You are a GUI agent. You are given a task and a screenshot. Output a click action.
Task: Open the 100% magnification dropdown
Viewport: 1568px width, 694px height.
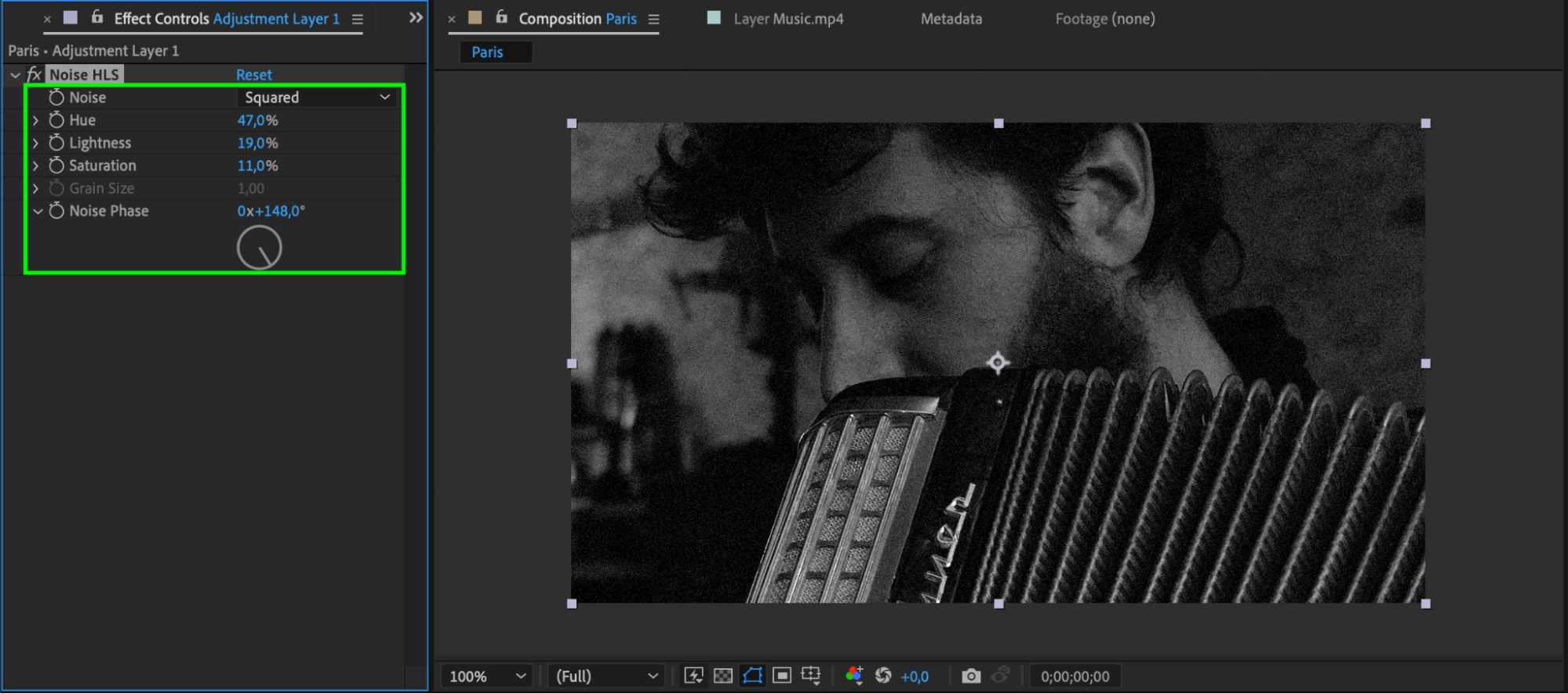486,676
